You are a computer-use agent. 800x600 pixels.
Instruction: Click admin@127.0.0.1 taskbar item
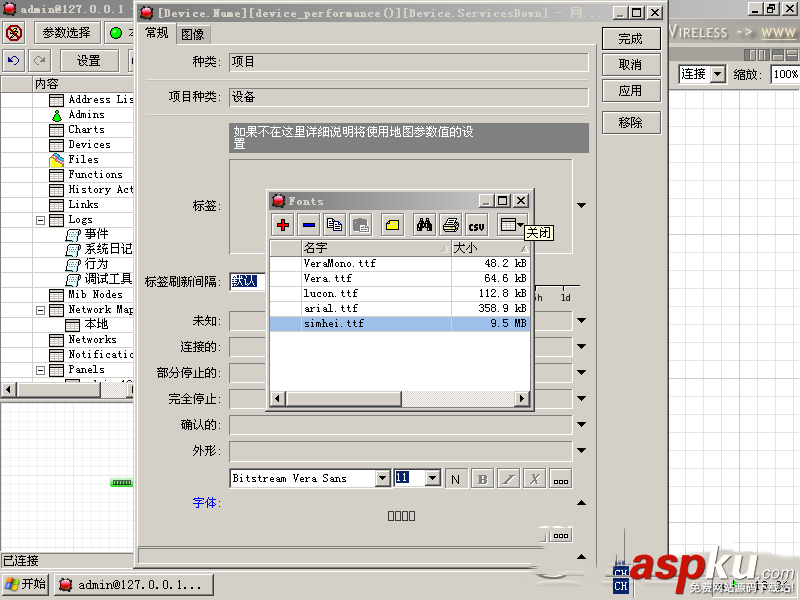point(134,585)
